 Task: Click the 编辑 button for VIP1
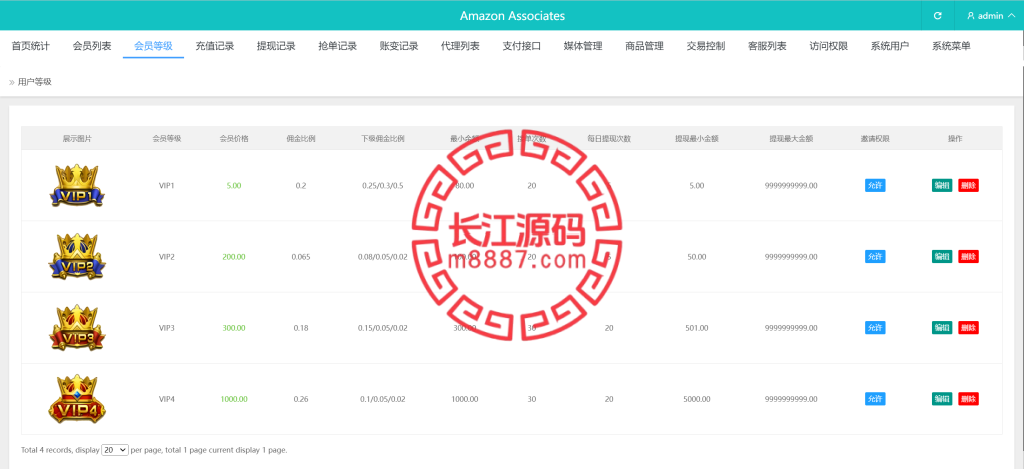pos(942,186)
